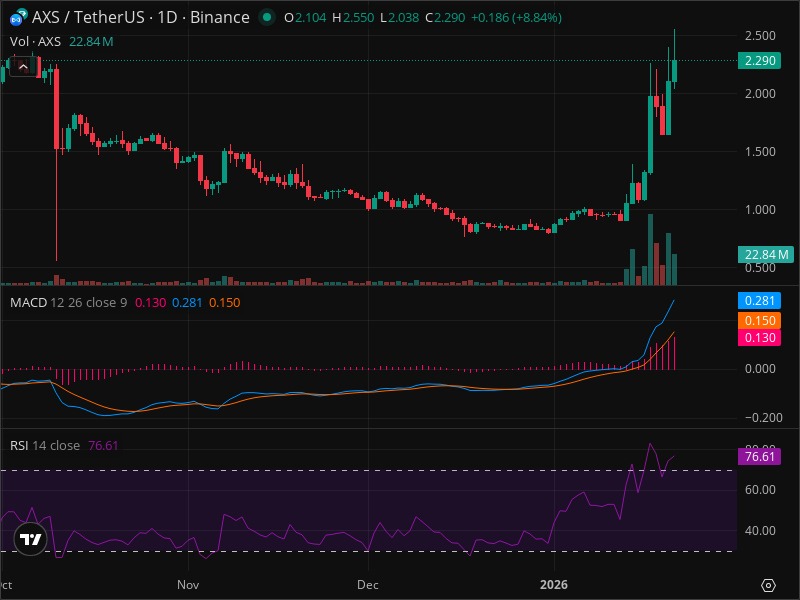Click the blue 0.281 MACD axis label

(x=759, y=301)
